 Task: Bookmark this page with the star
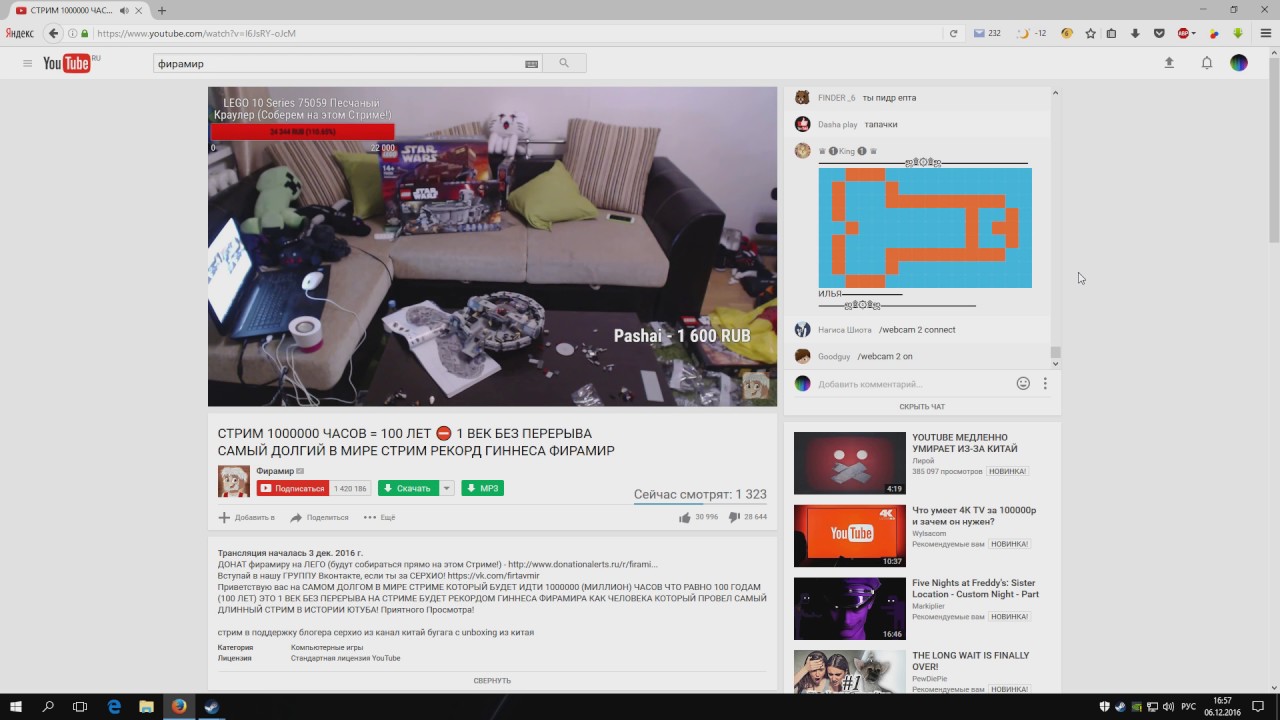[x=1090, y=33]
